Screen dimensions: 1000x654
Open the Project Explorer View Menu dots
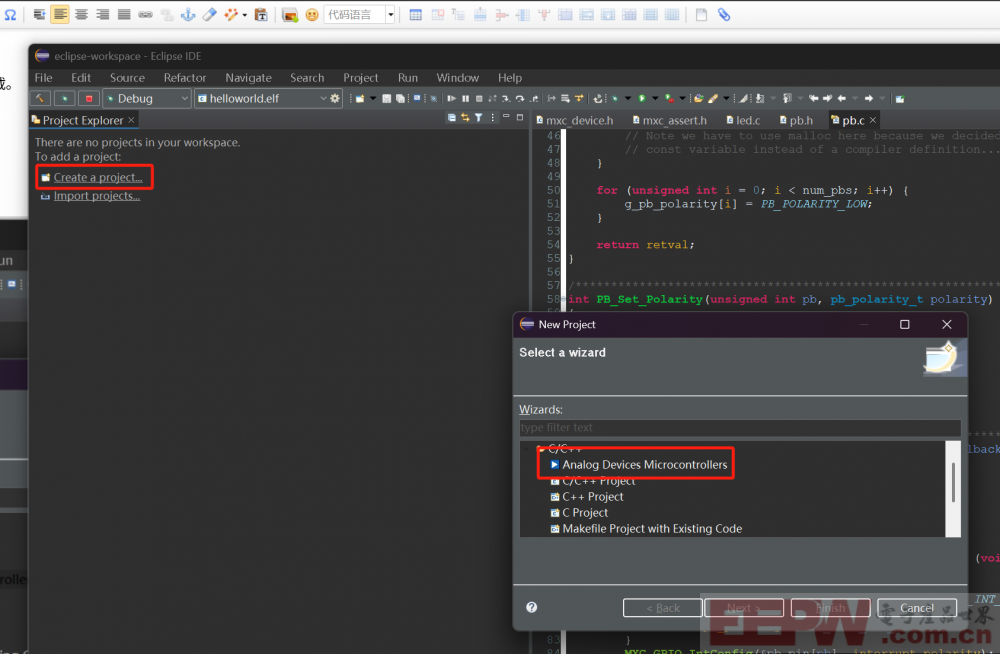492,118
